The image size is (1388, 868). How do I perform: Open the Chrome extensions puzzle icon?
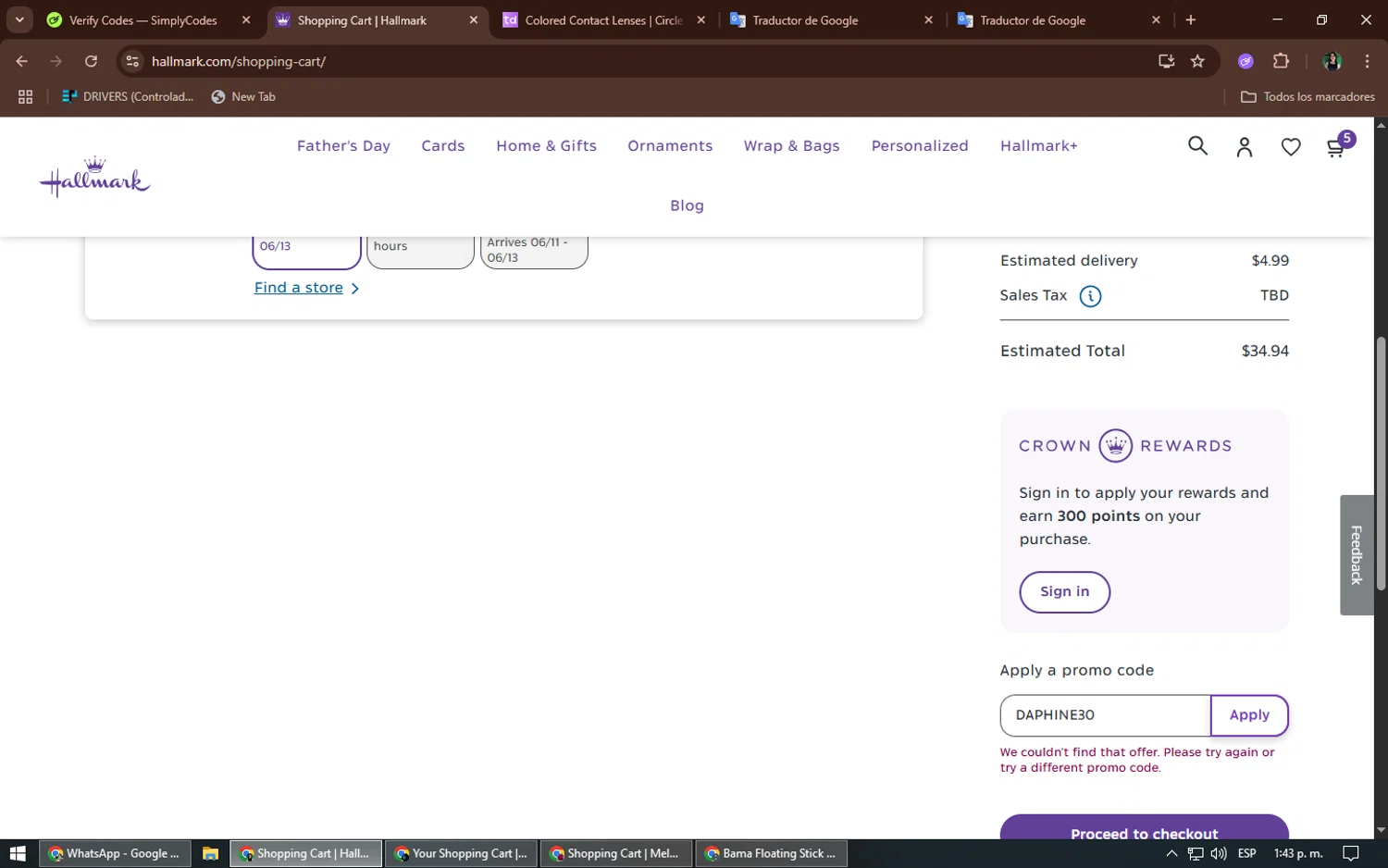tap(1281, 61)
